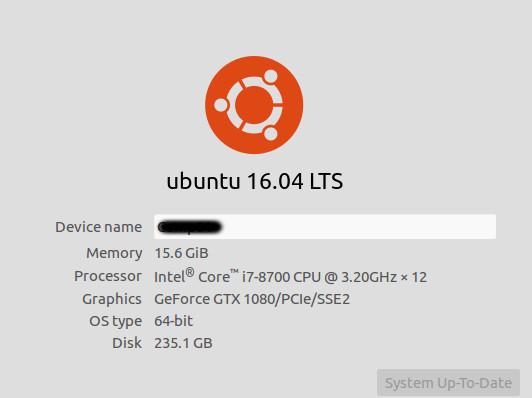Click the System Up-To-Date button
The height and width of the screenshot is (398, 532).
pyautogui.click(x=448, y=383)
